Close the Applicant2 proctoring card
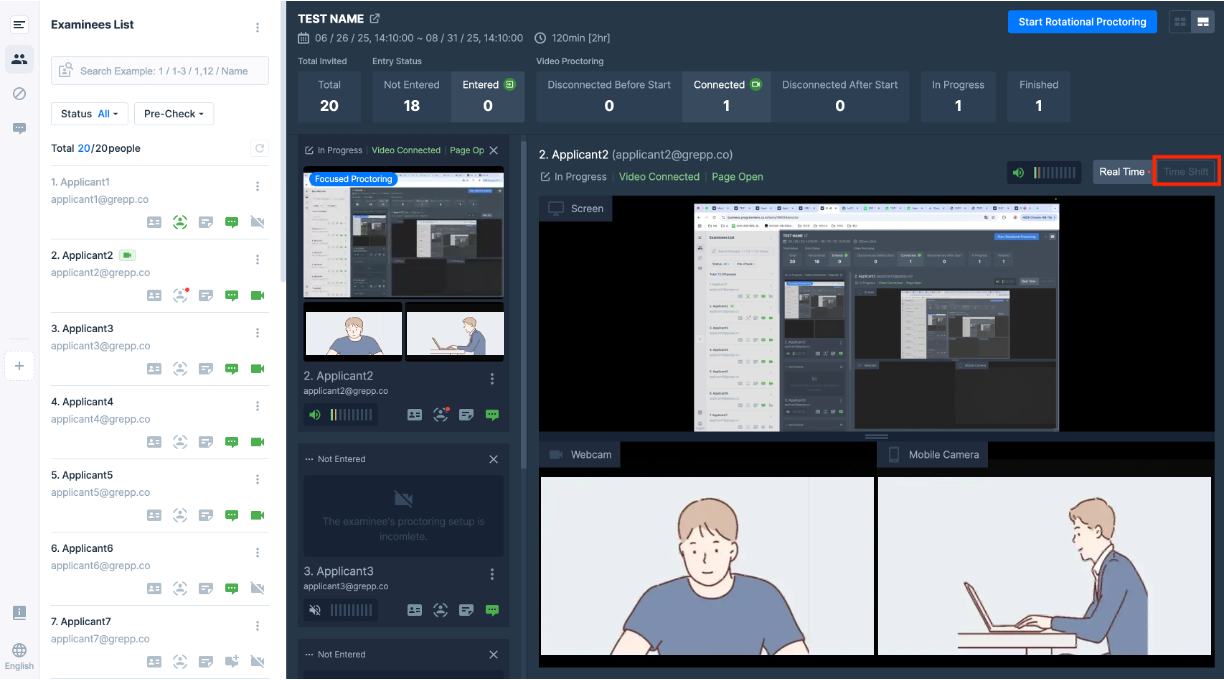The height and width of the screenshot is (680, 1224). 493,150
